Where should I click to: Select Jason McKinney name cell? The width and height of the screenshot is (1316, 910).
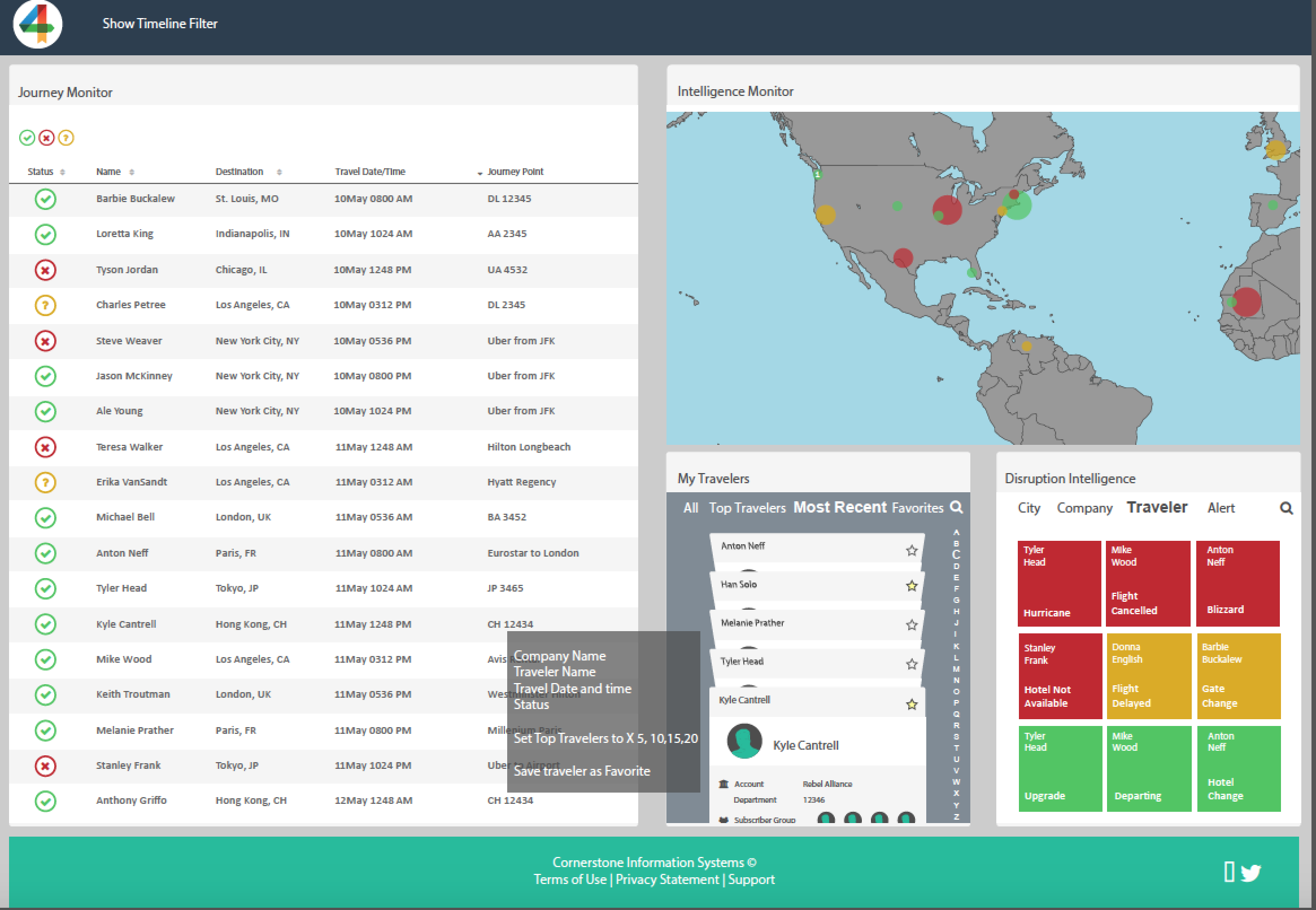tap(134, 376)
